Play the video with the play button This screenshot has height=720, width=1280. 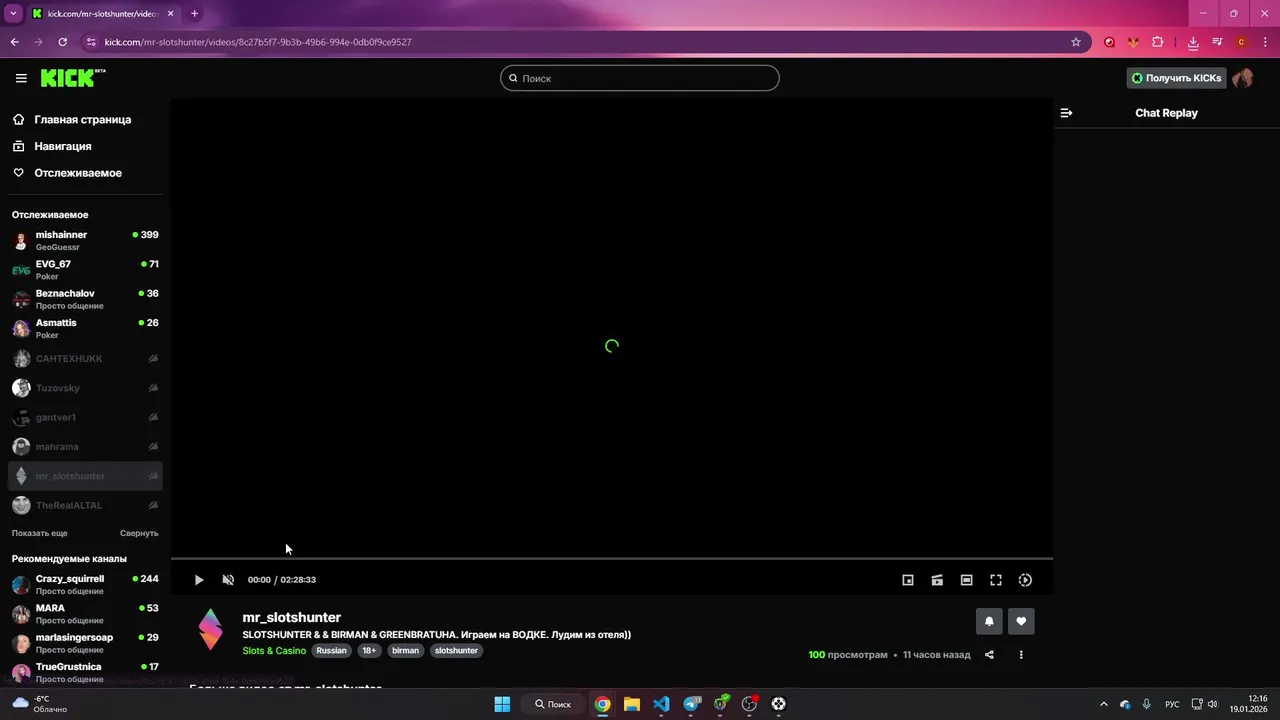[199, 580]
